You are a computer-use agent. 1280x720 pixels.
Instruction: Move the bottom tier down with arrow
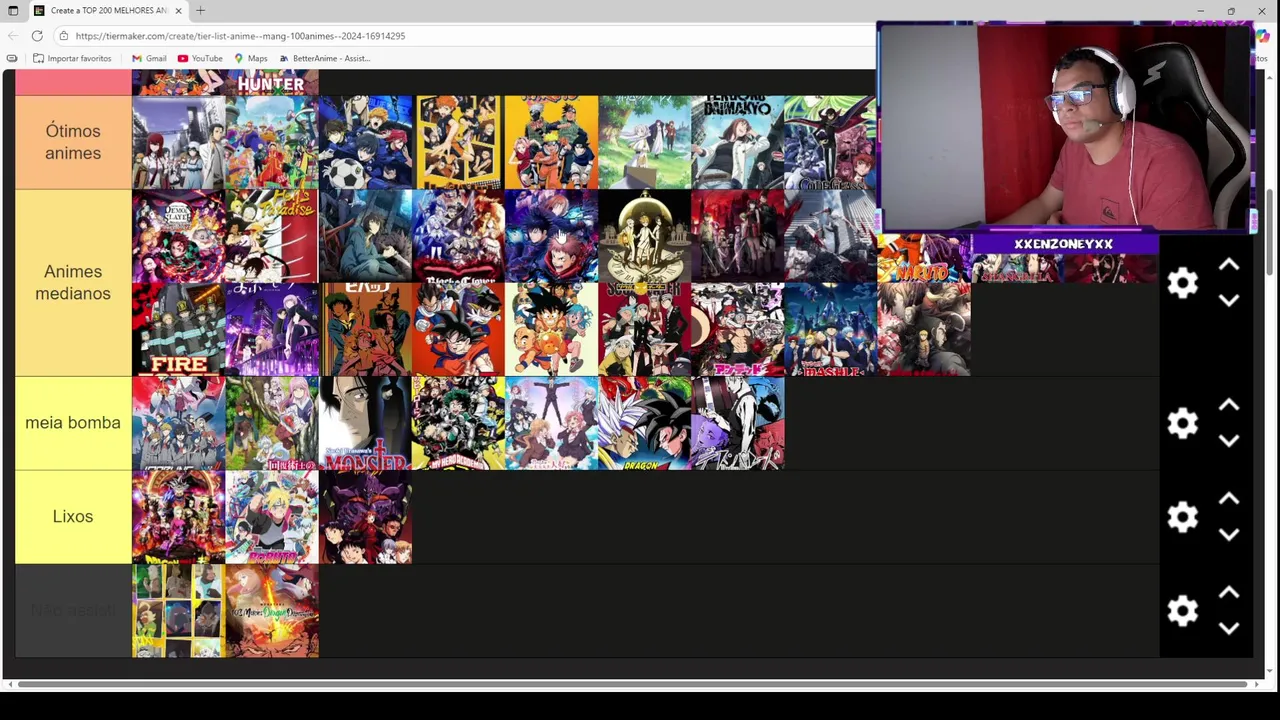tap(1229, 628)
